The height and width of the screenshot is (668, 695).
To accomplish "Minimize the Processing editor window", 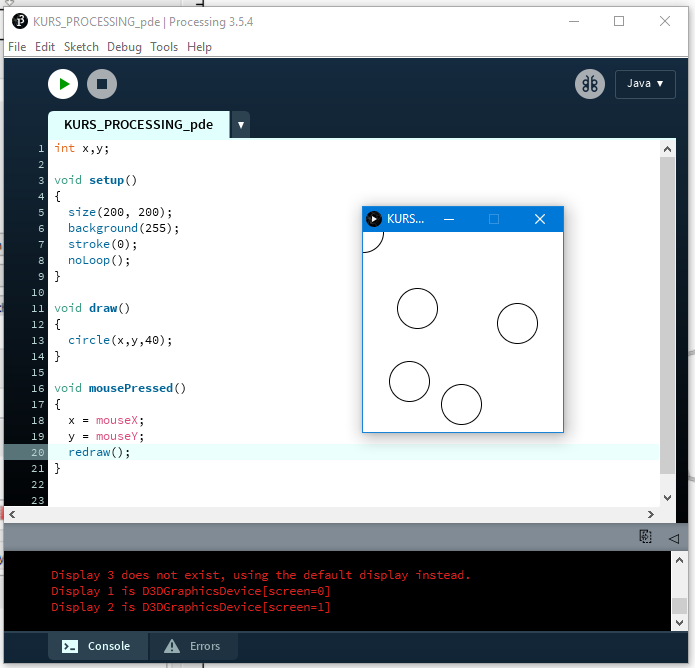I will point(574,21).
